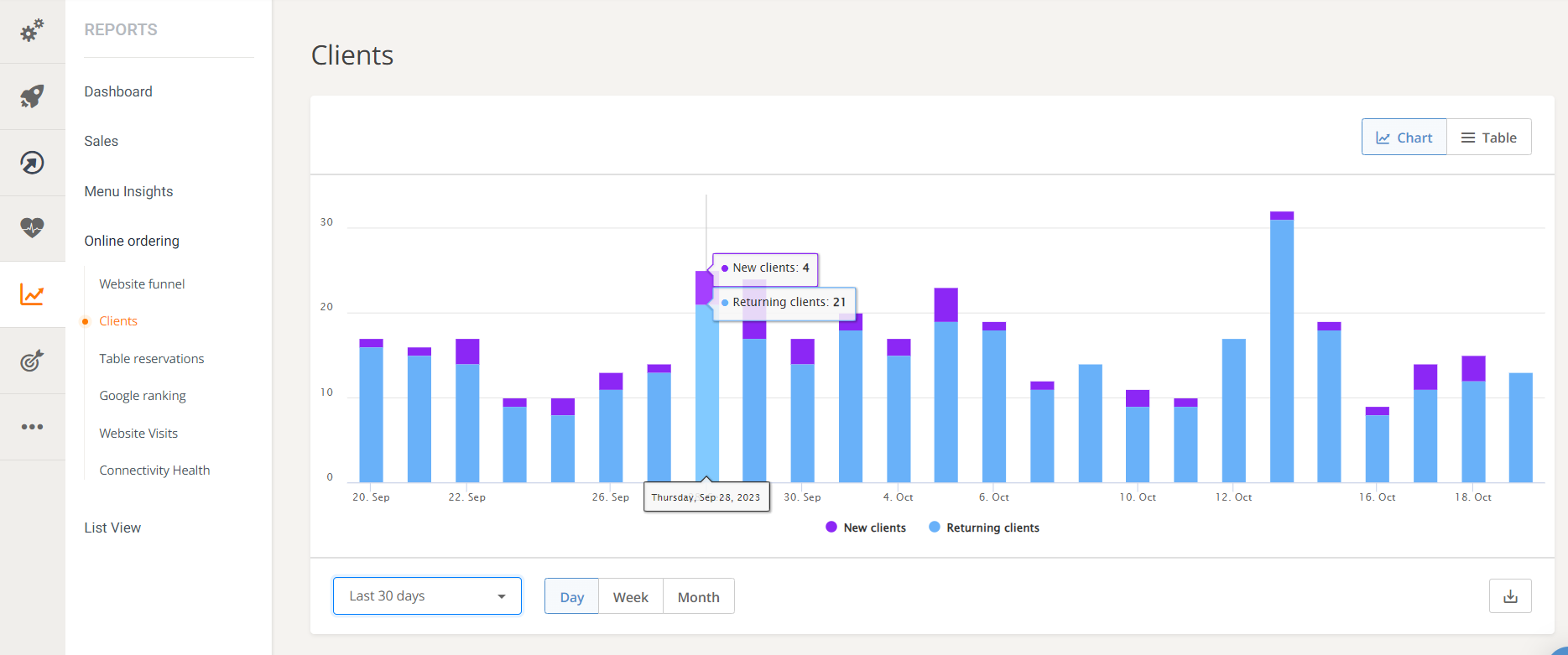Open the Dashboard report page
The height and width of the screenshot is (655, 1568).
[118, 91]
